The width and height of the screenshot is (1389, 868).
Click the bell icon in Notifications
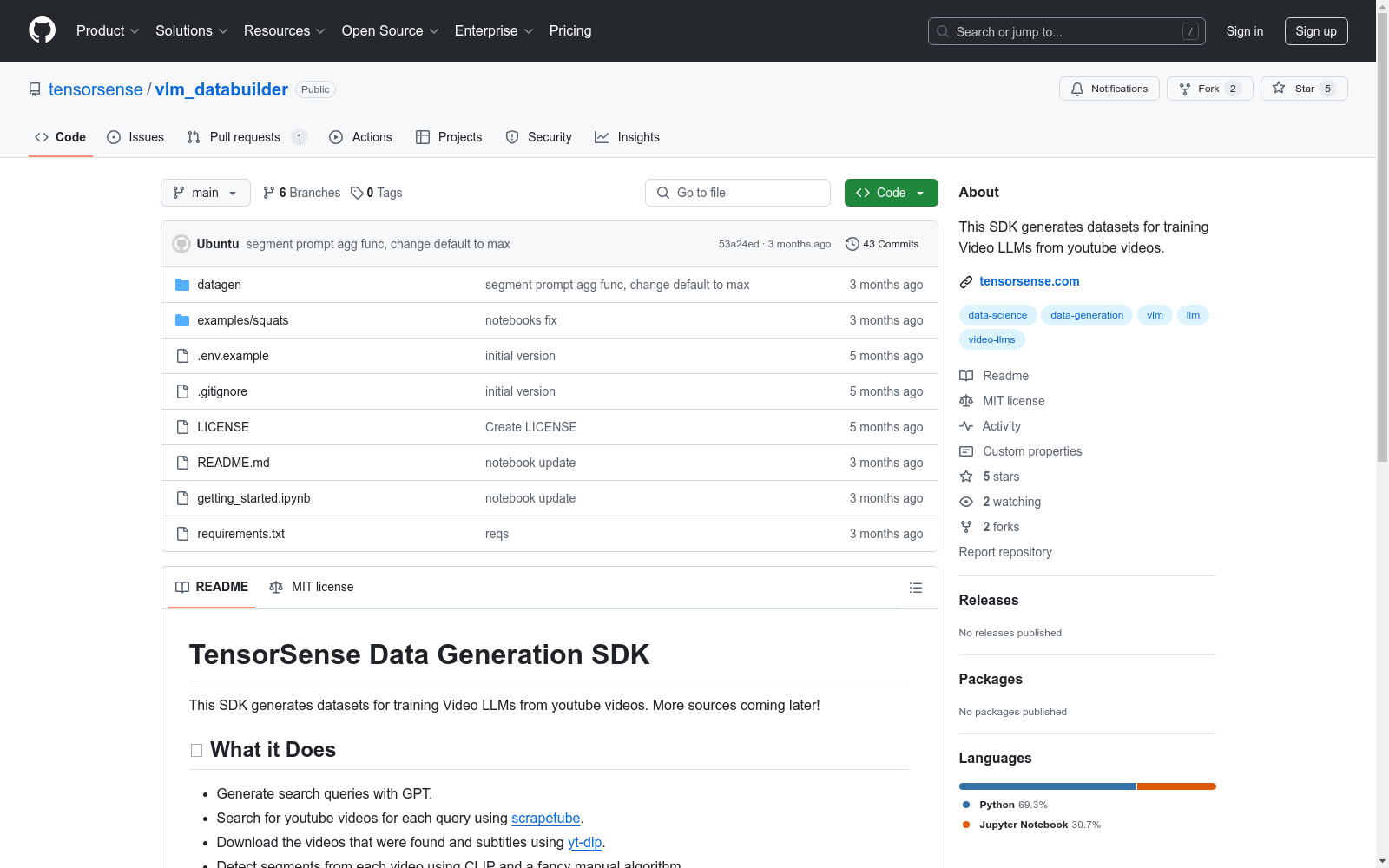point(1077,89)
